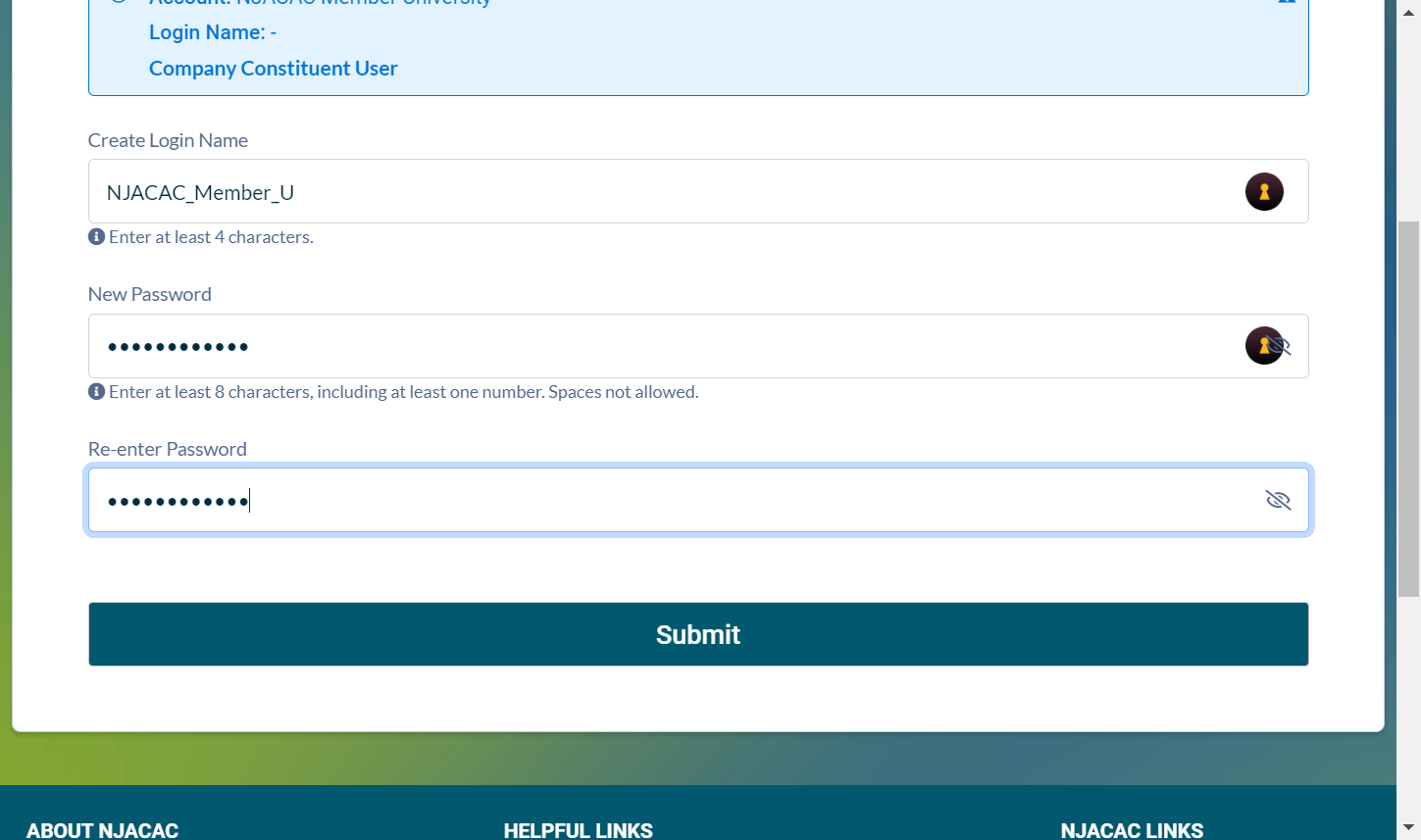Click password manager icon in Create Login Name field
The image size is (1421, 840).
pyautogui.click(x=1264, y=191)
